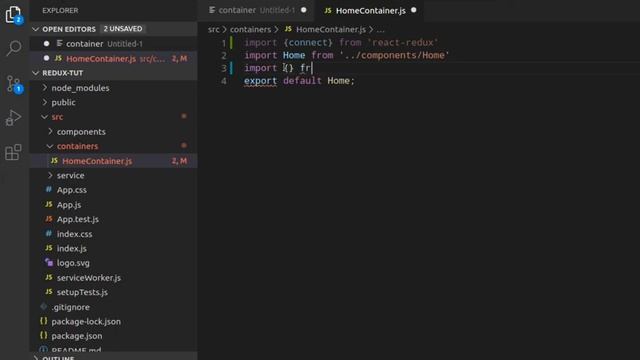Click the breadcrumb ellipsis item

[x=380, y=30]
